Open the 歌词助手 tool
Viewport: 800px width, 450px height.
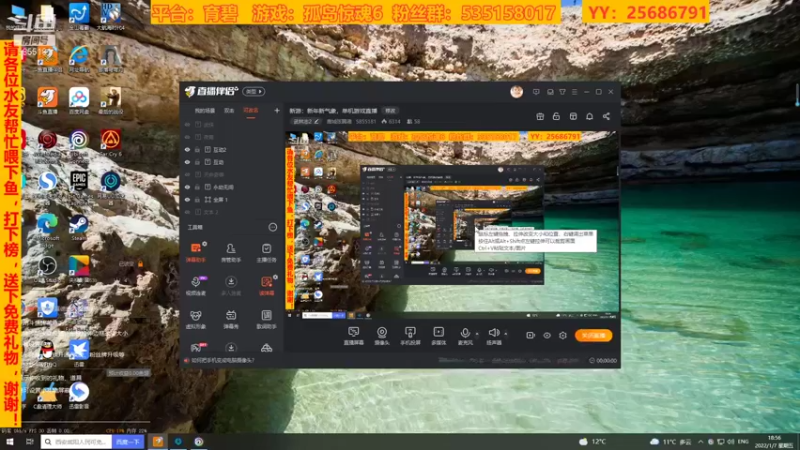click(266, 319)
